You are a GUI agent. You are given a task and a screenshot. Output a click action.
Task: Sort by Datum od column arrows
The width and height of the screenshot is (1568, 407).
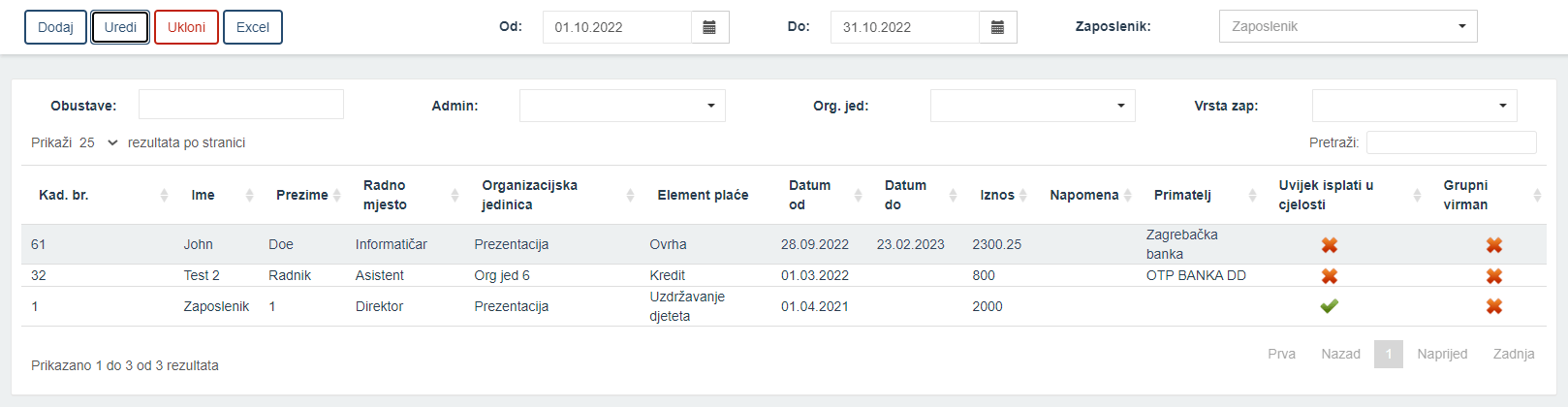pos(858,196)
